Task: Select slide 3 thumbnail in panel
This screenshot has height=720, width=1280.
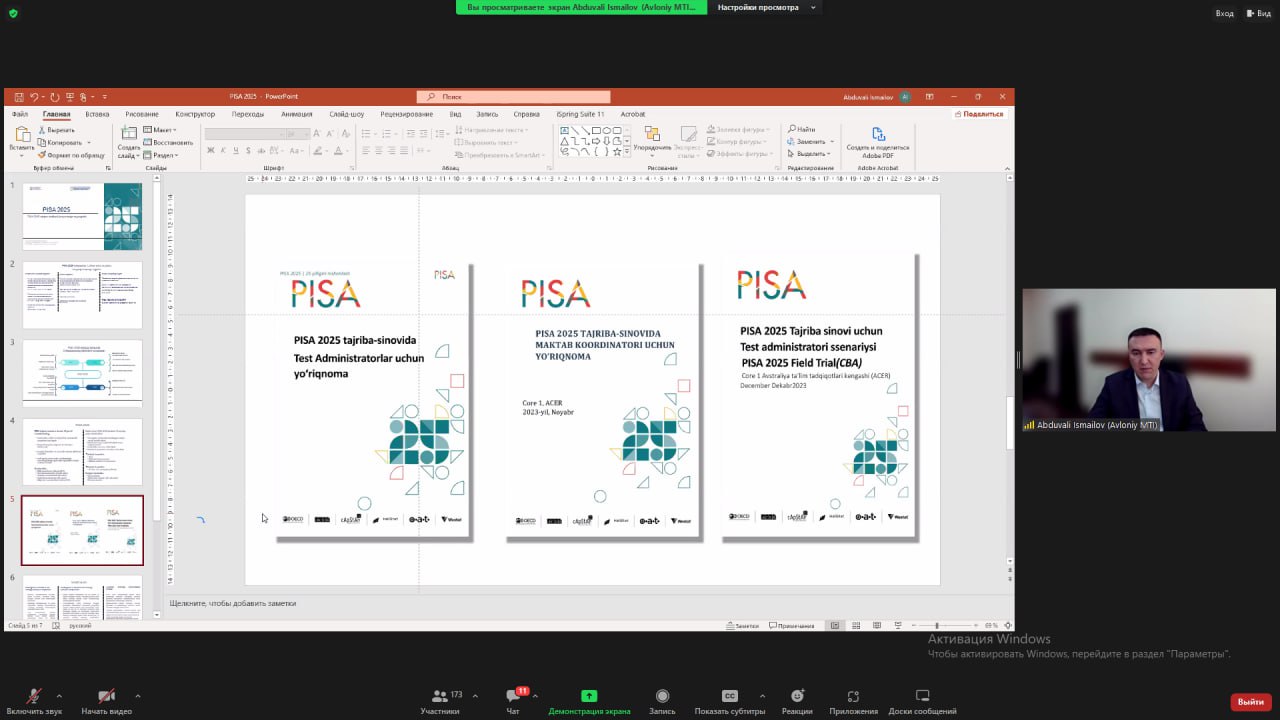Action: coord(82,373)
